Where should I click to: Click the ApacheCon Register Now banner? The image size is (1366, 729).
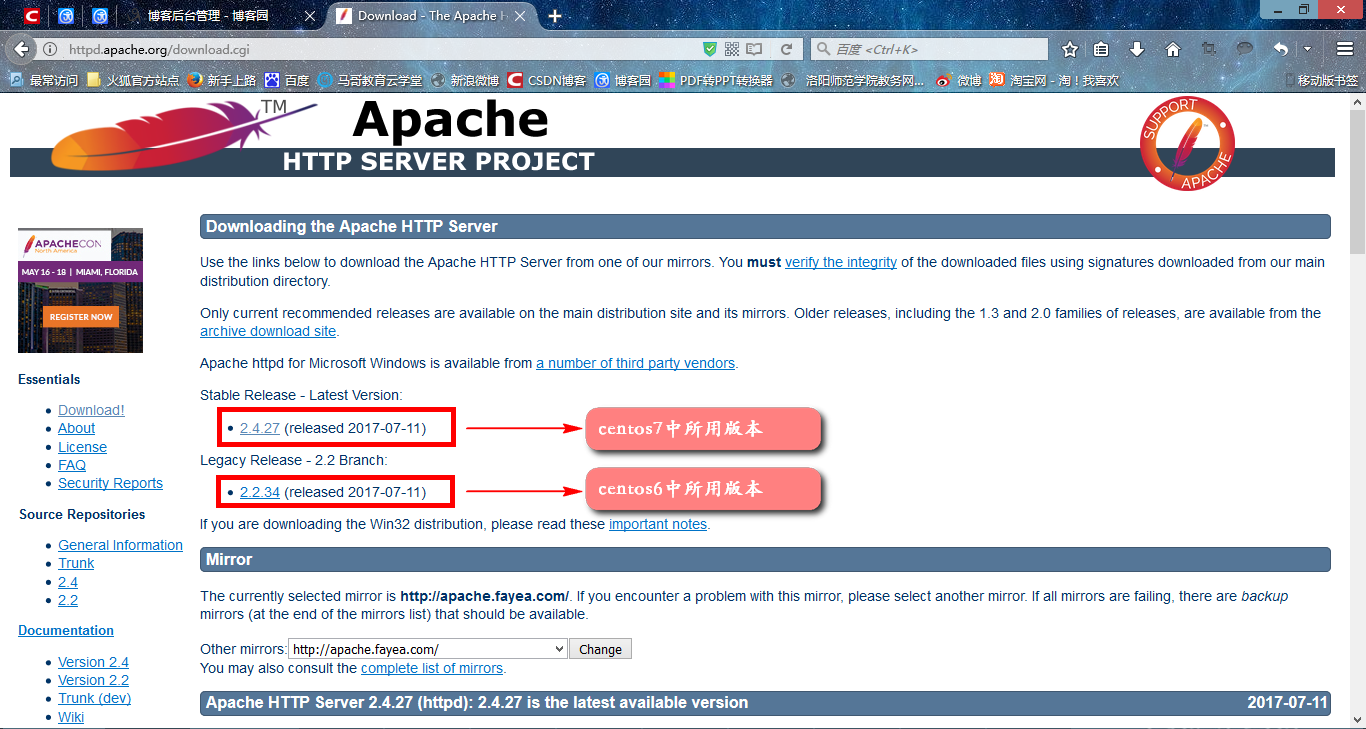pyautogui.click(x=80, y=316)
